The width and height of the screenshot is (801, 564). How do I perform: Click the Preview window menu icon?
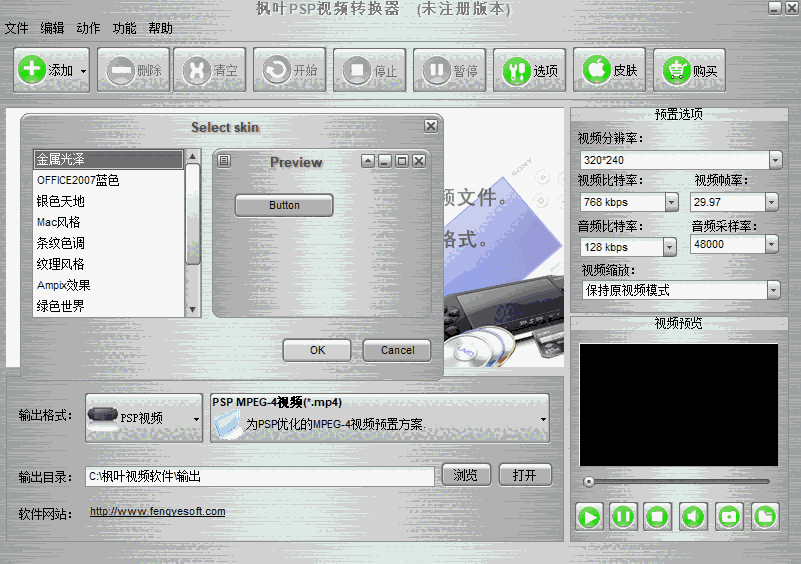coord(224,161)
